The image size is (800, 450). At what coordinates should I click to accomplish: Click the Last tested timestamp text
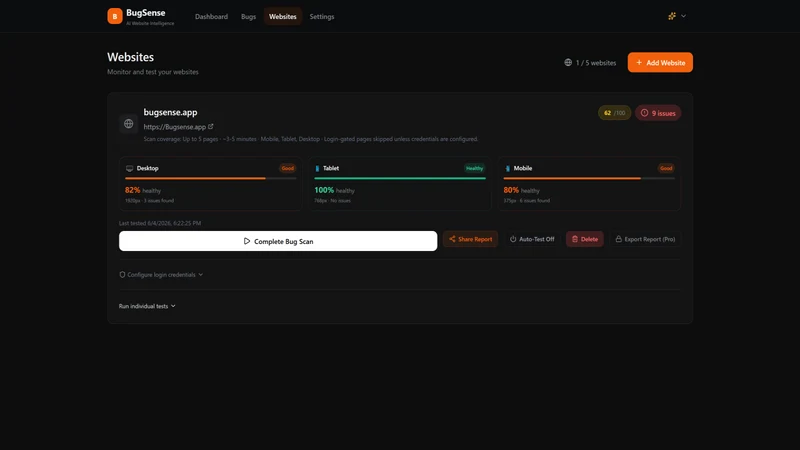160,223
